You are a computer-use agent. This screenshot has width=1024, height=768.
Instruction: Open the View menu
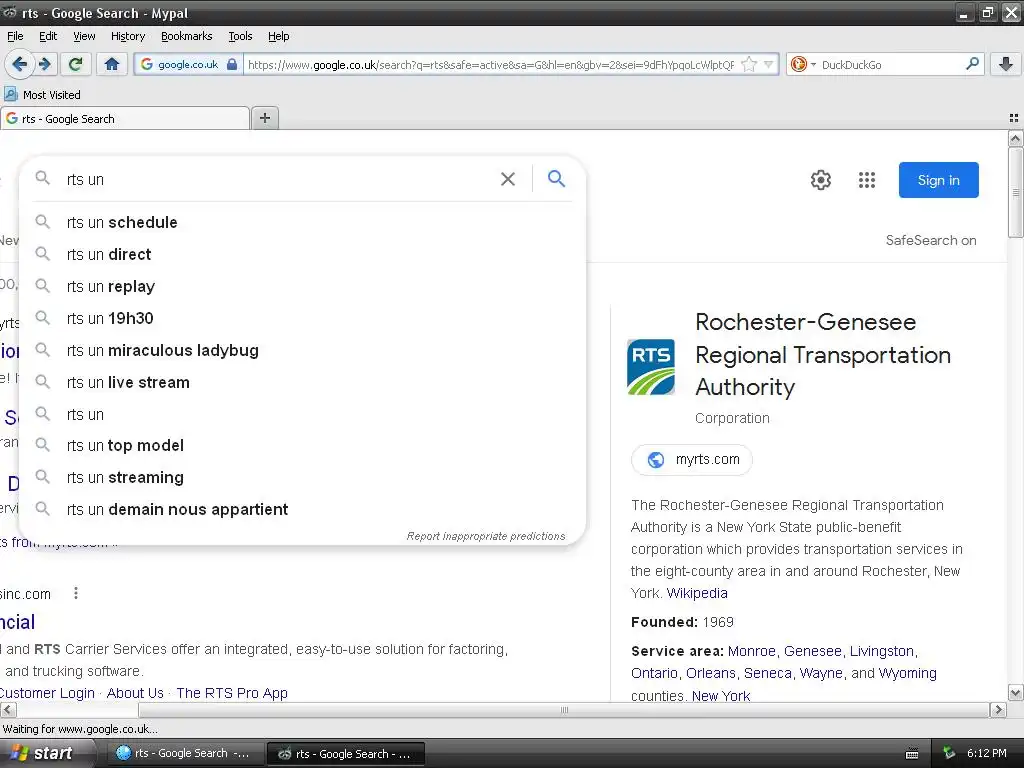click(84, 36)
